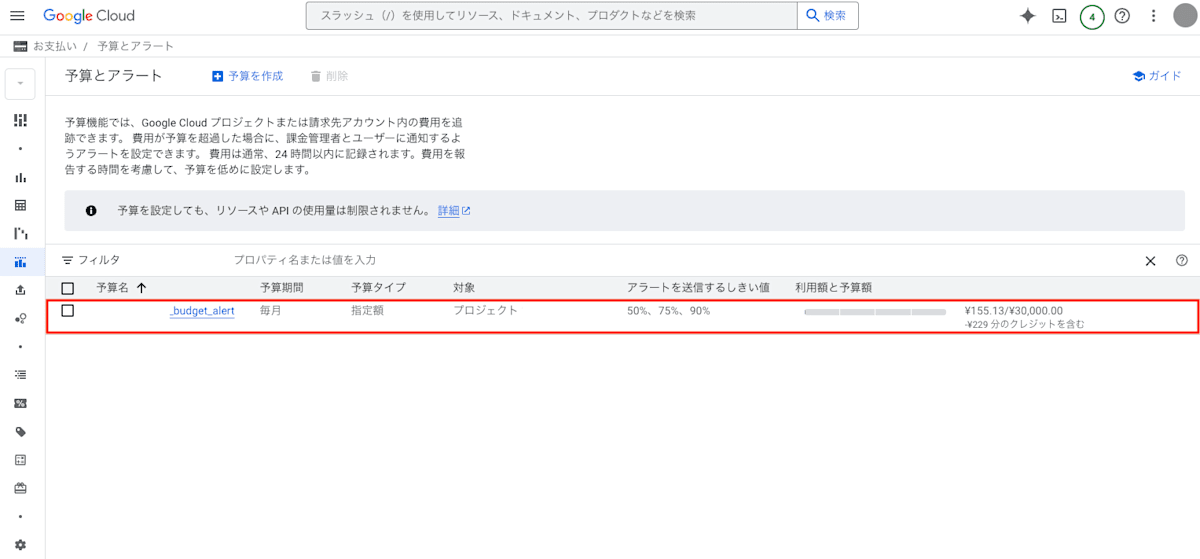This screenshot has width=1200, height=559.
Task: Click the -¥229 分のクレジットを含む note
Action: 1025,324
